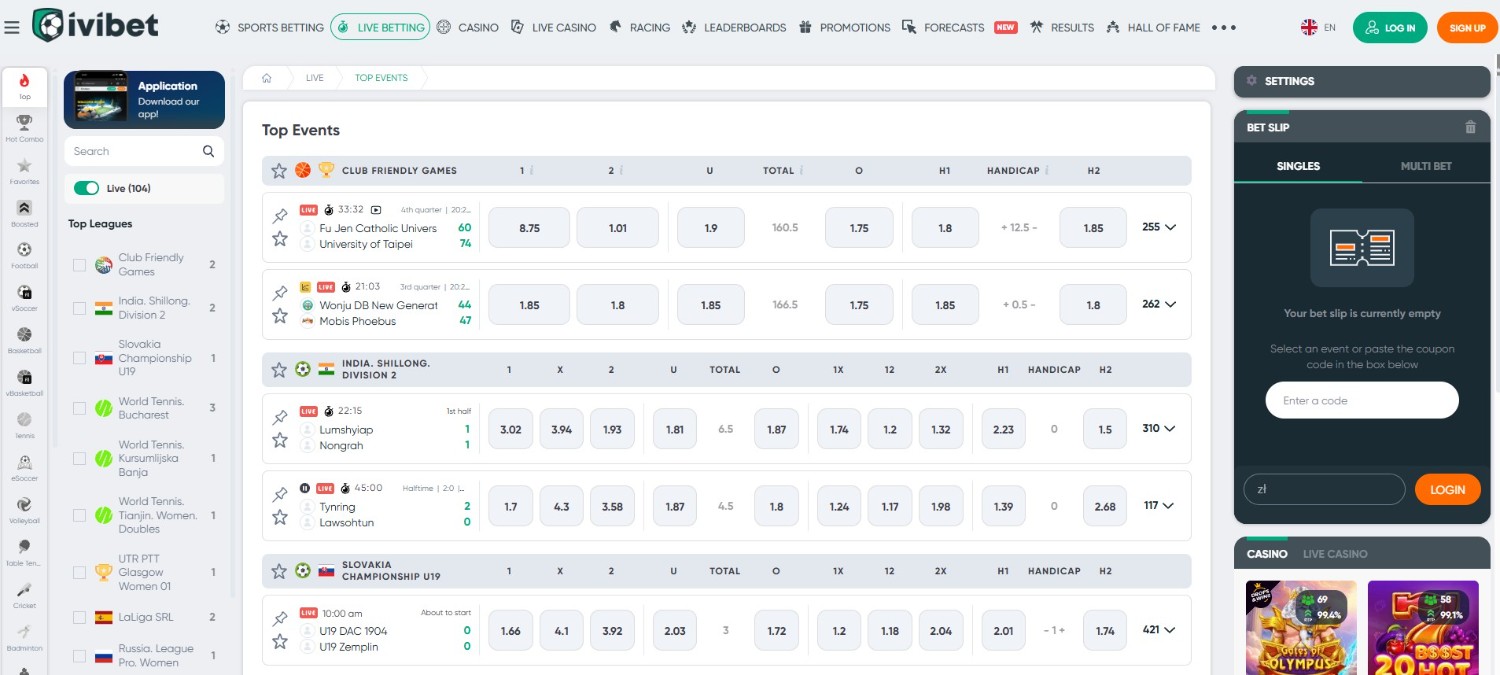The width and height of the screenshot is (1500, 675).
Task: Tick the World Tennis. Bucharest checkbox
Action: coord(79,408)
